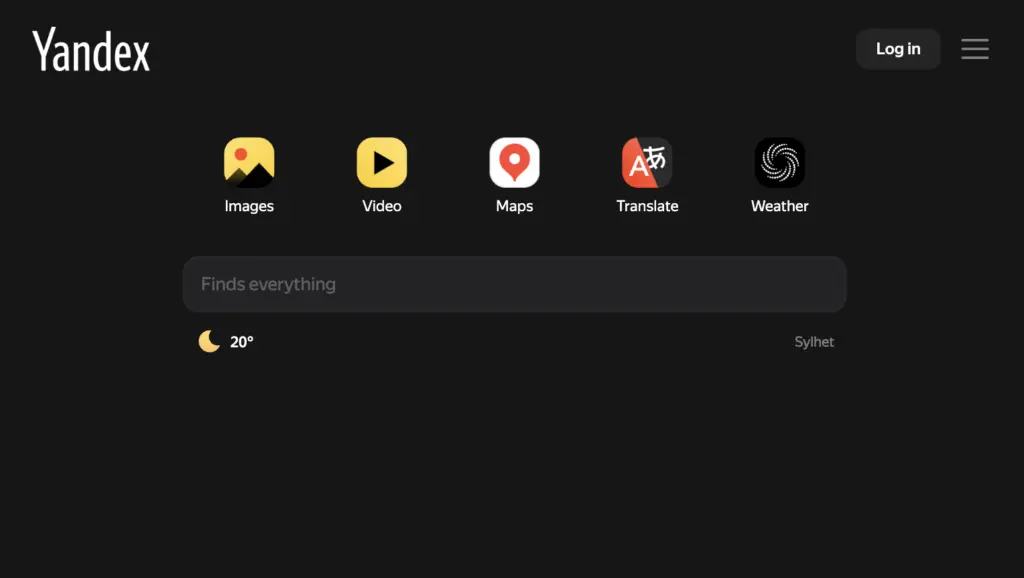Viewport: 1024px width, 578px height.
Task: Open the Yandex Images service icon
Action: [x=249, y=162]
